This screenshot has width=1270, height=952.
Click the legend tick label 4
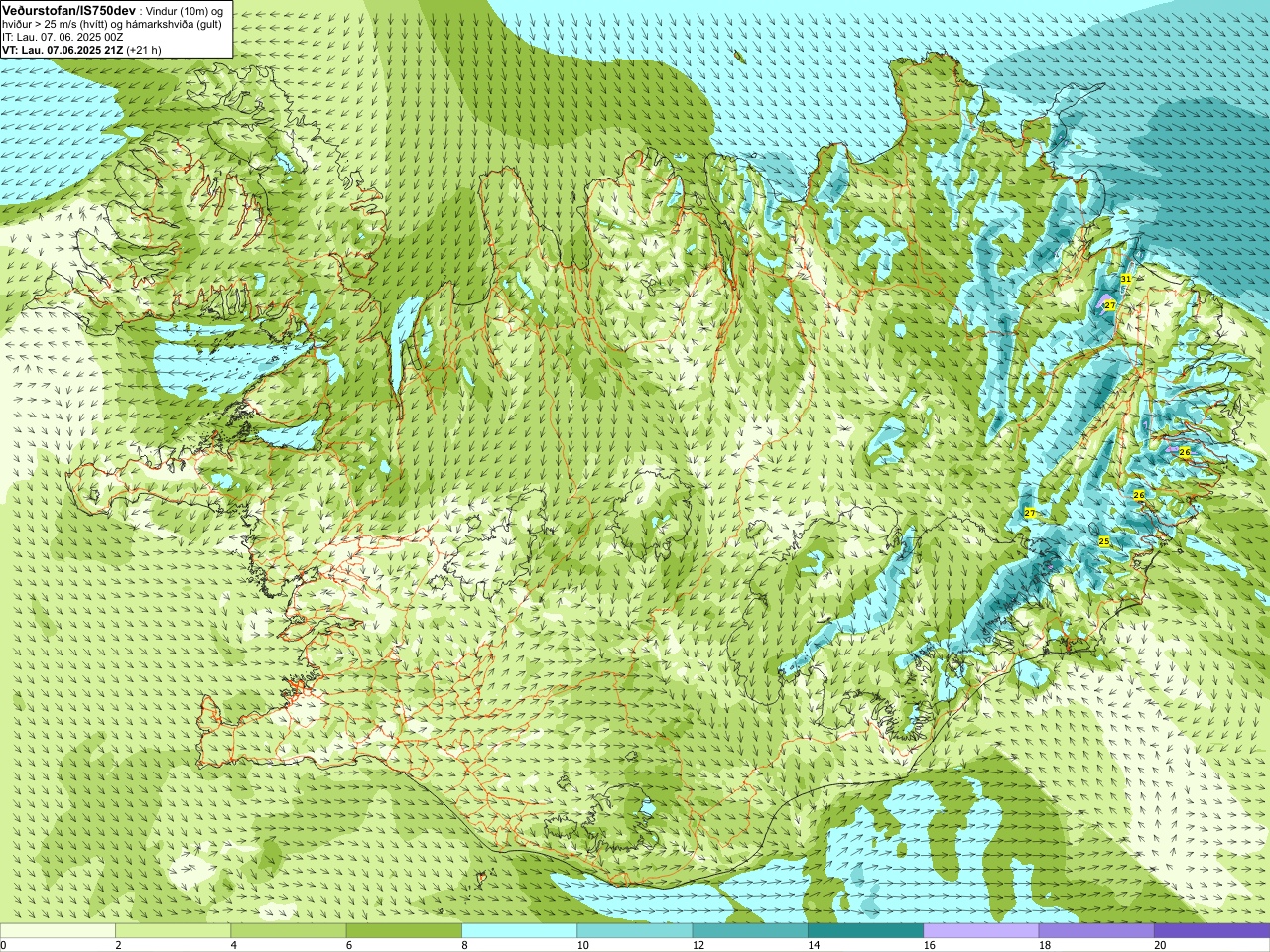pos(233,945)
